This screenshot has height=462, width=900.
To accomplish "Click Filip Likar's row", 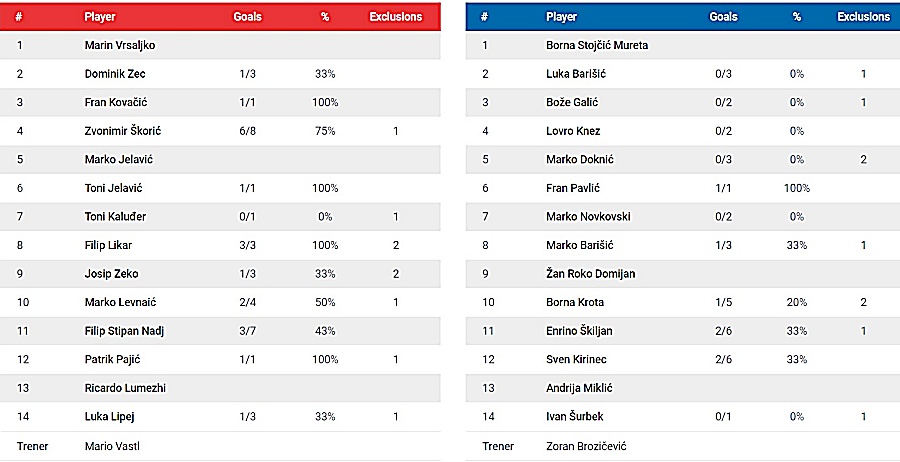I will coord(109,245).
